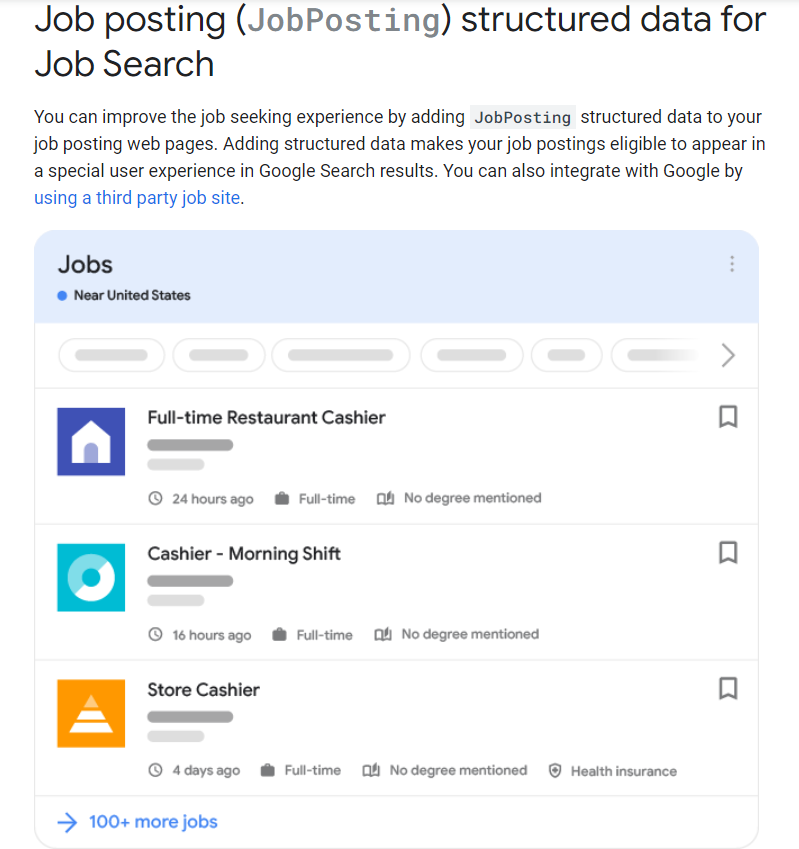Open the three-dot Jobs options menu

point(732,264)
